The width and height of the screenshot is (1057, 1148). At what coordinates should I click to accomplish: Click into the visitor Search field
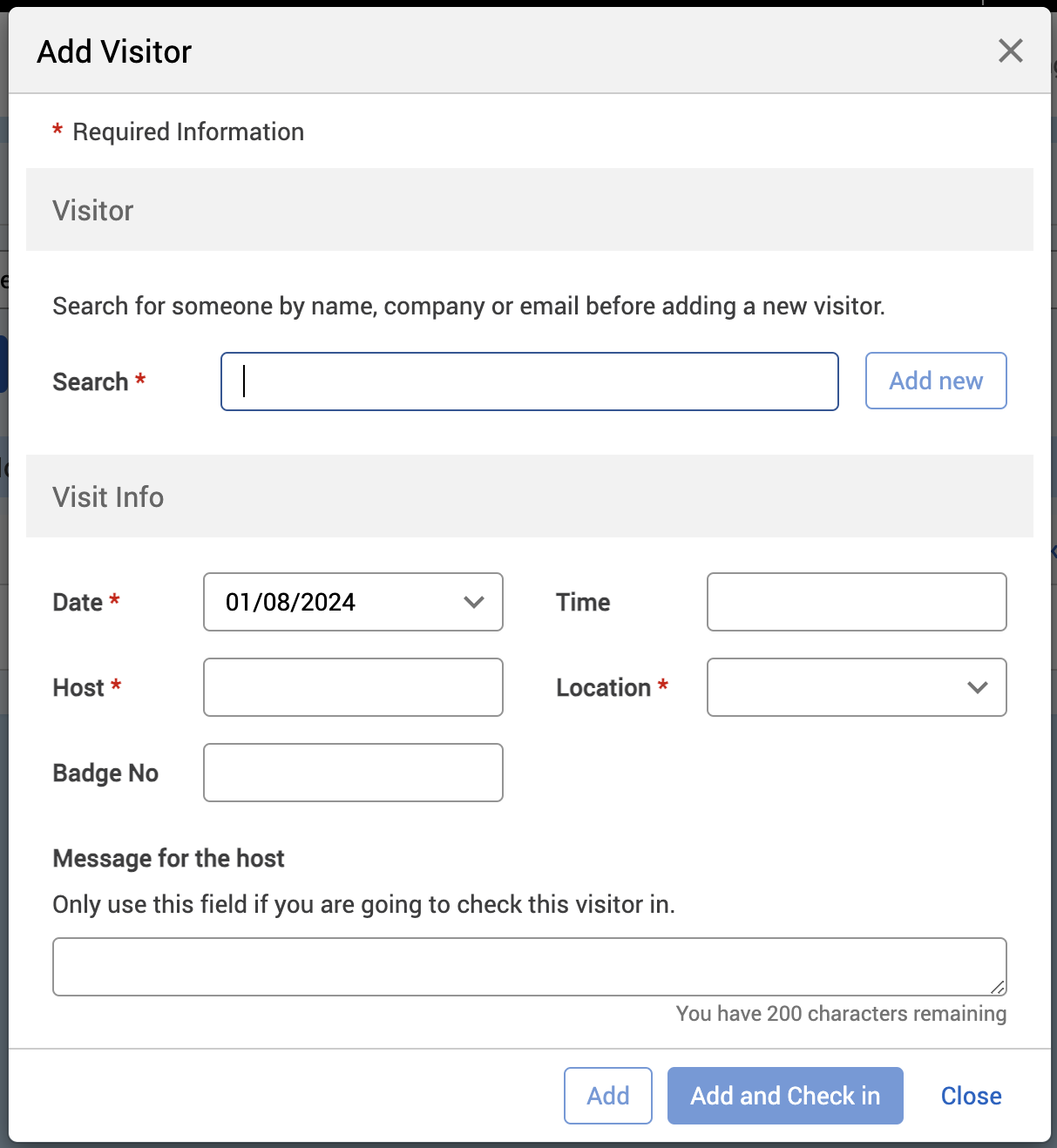tap(529, 382)
